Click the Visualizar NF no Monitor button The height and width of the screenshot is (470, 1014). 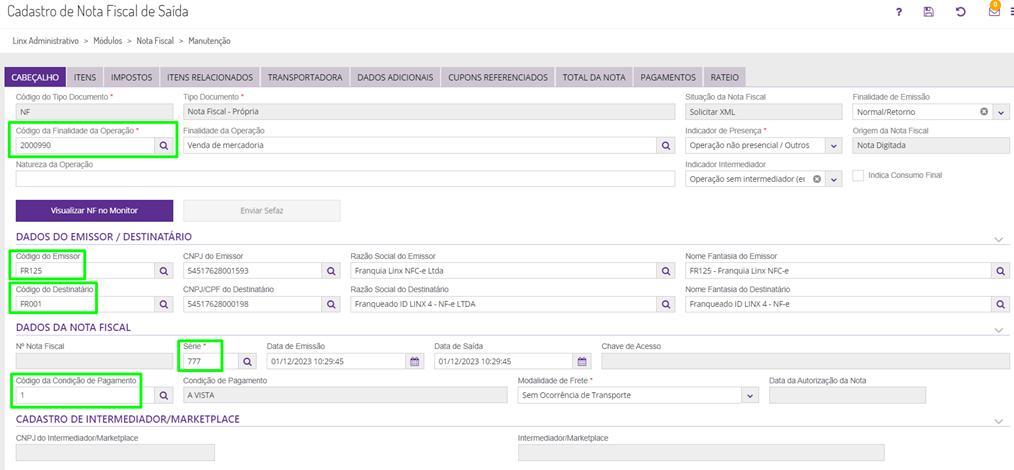[94, 211]
